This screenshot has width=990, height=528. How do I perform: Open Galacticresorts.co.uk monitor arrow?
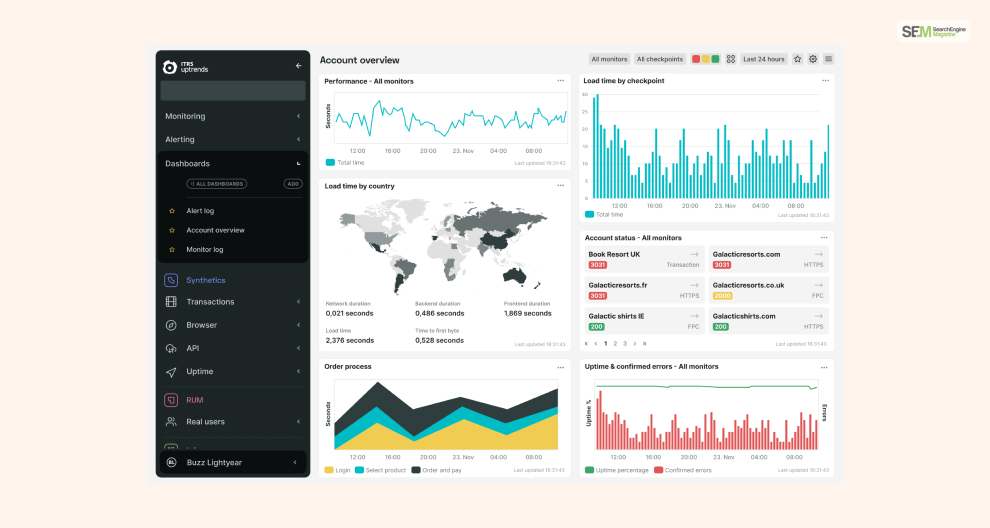[819, 285]
